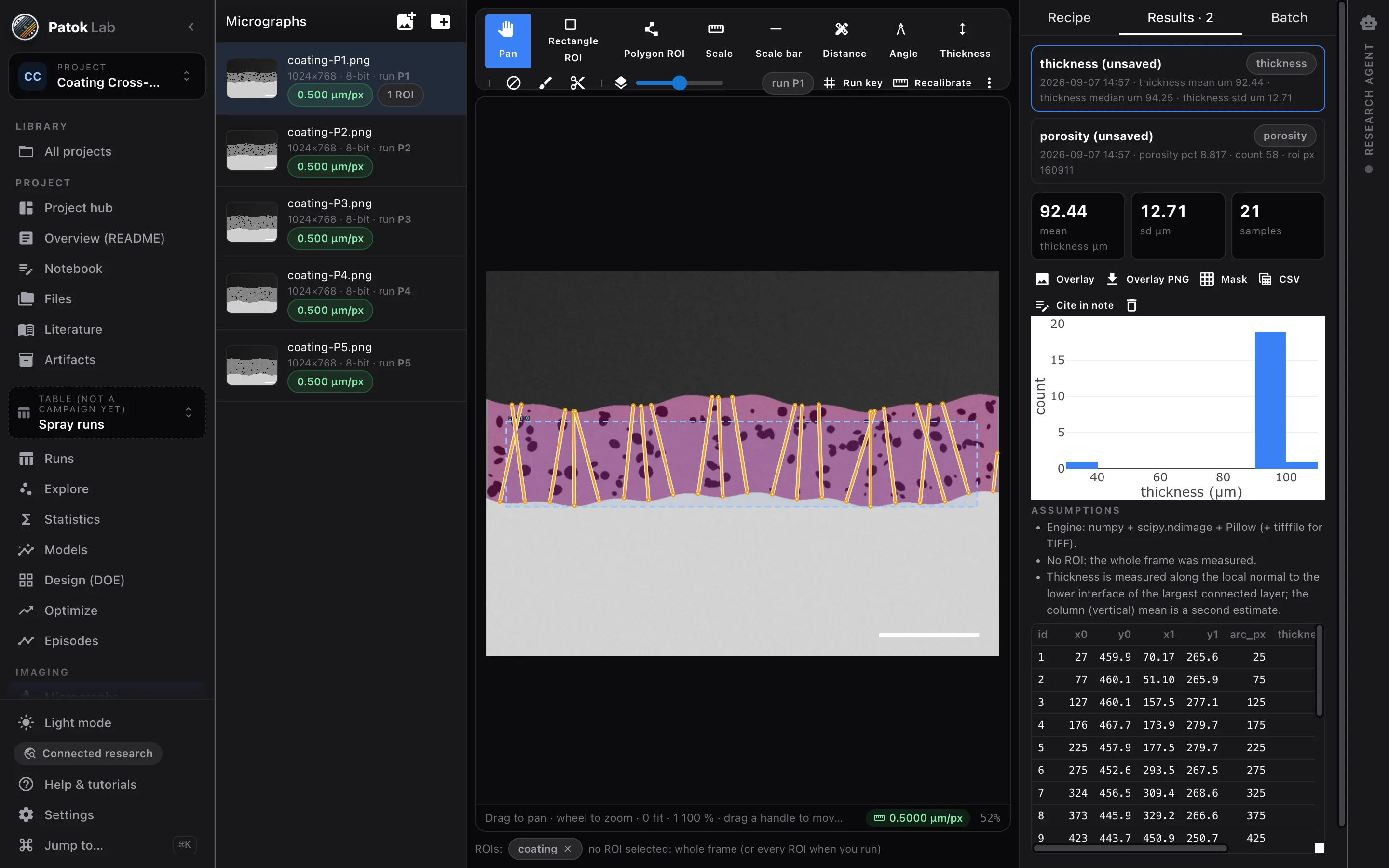This screenshot has height=868, width=1389.
Task: Click Cite in note
Action: tap(1074, 305)
